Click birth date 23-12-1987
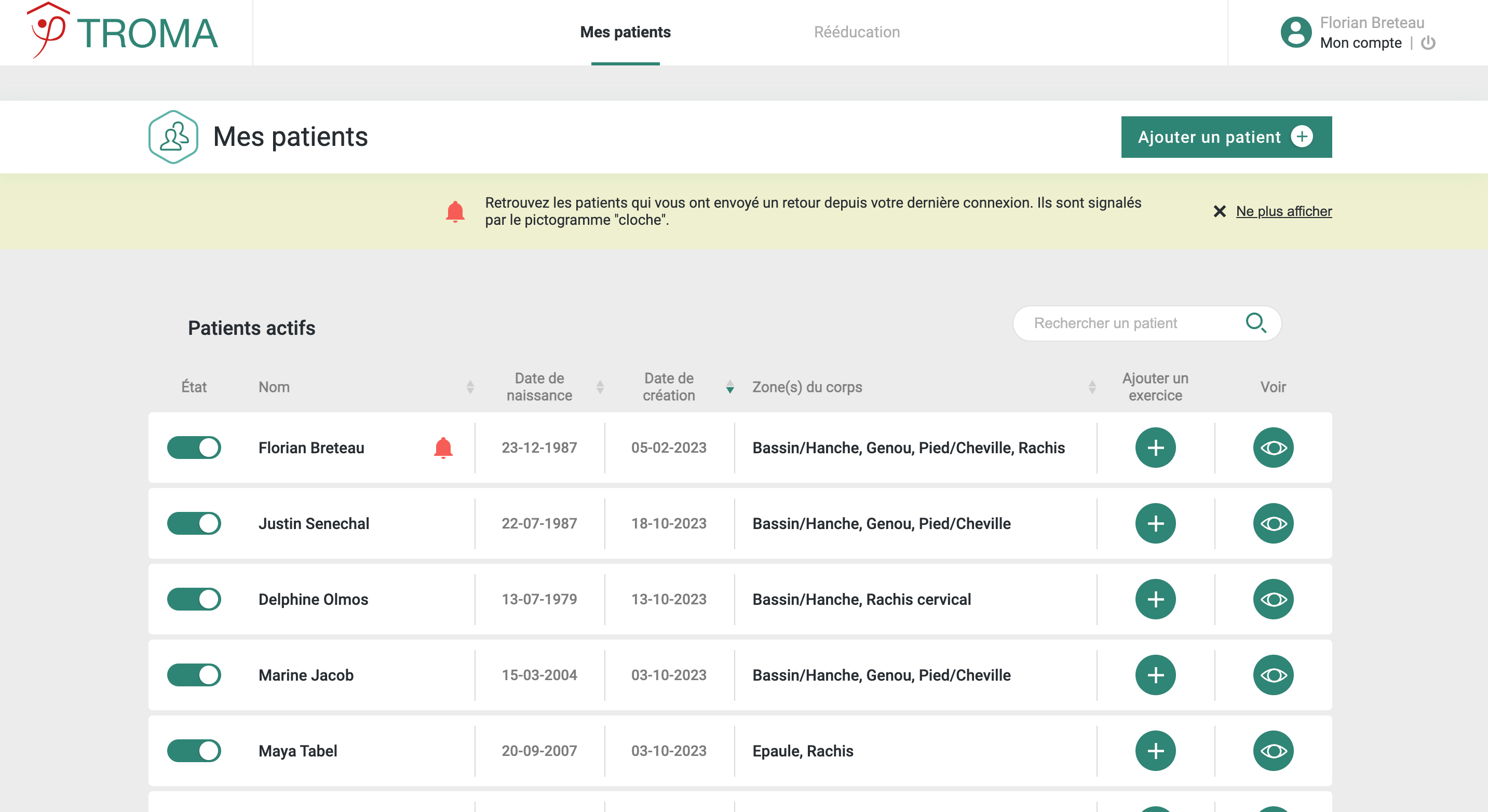The width and height of the screenshot is (1488, 812). pos(539,448)
